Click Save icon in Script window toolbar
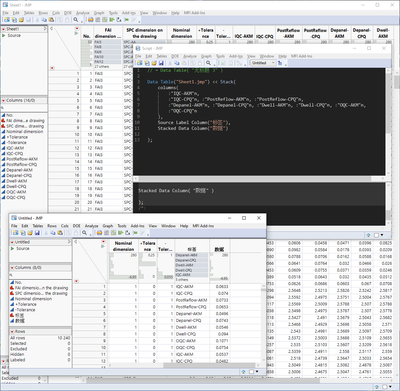This screenshot has height=391, width=400. click(161, 63)
